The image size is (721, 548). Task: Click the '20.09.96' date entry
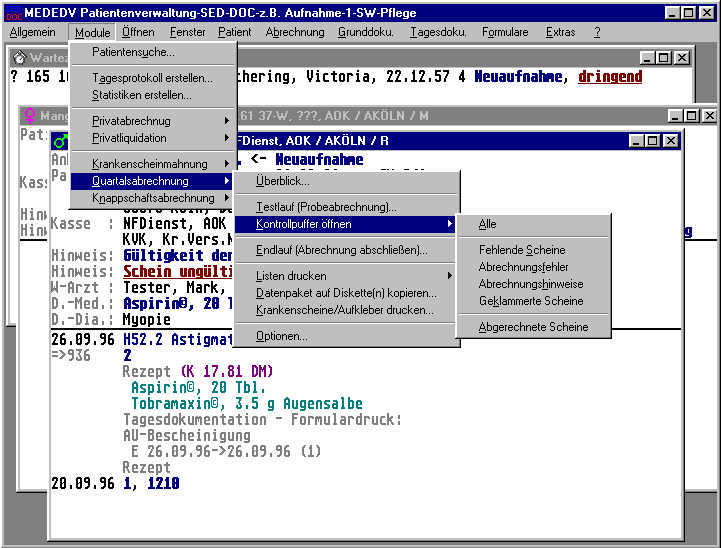pos(83,484)
